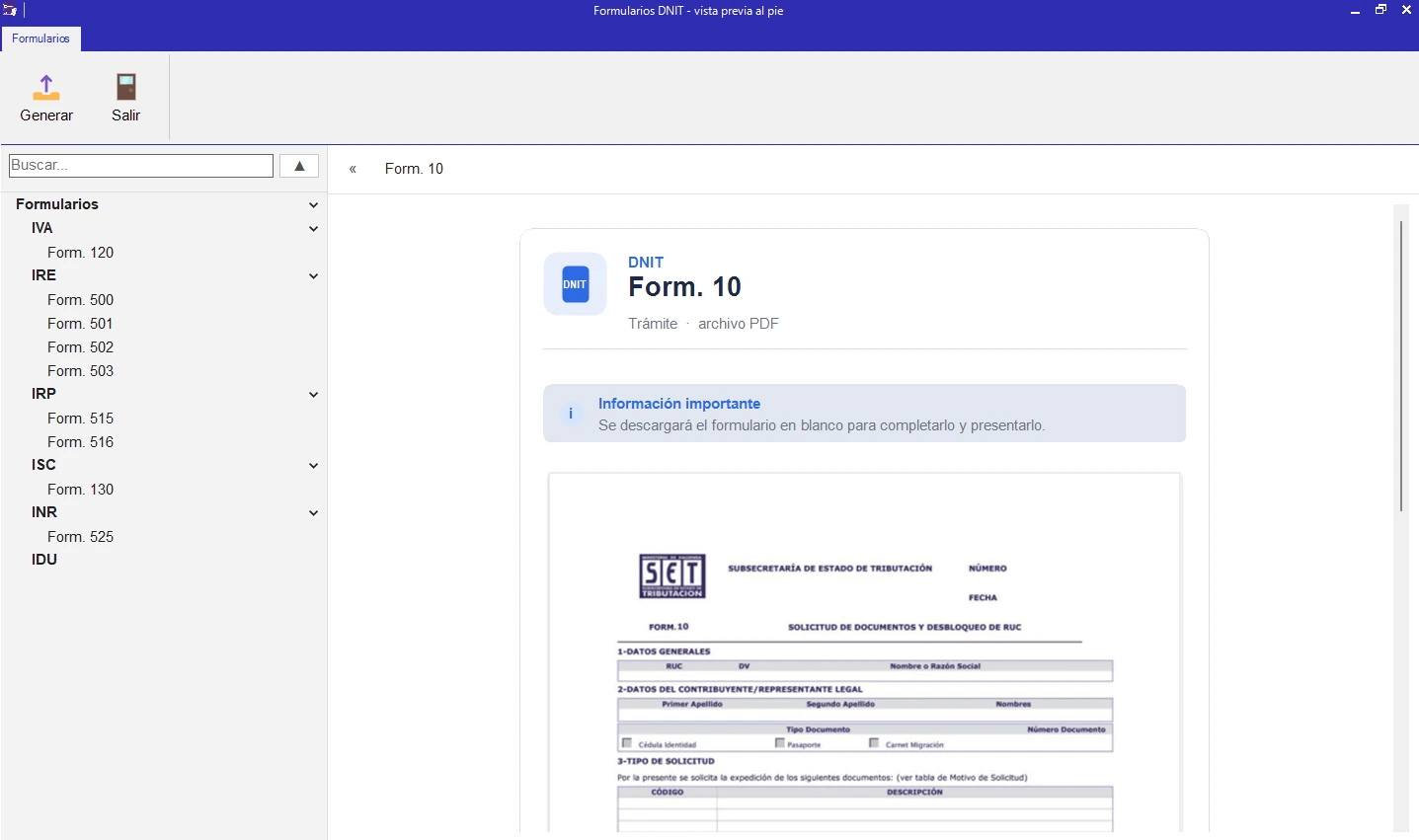Focus the Buscar search field
The height and width of the screenshot is (840, 1419).
141,166
